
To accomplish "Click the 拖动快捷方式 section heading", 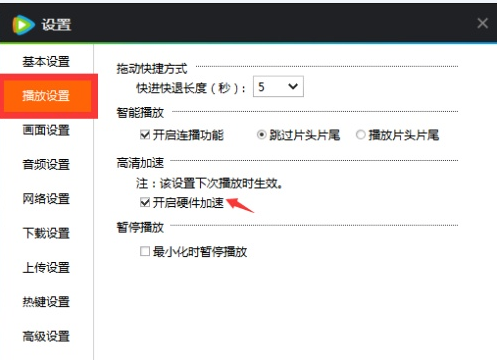I will [x=152, y=69].
